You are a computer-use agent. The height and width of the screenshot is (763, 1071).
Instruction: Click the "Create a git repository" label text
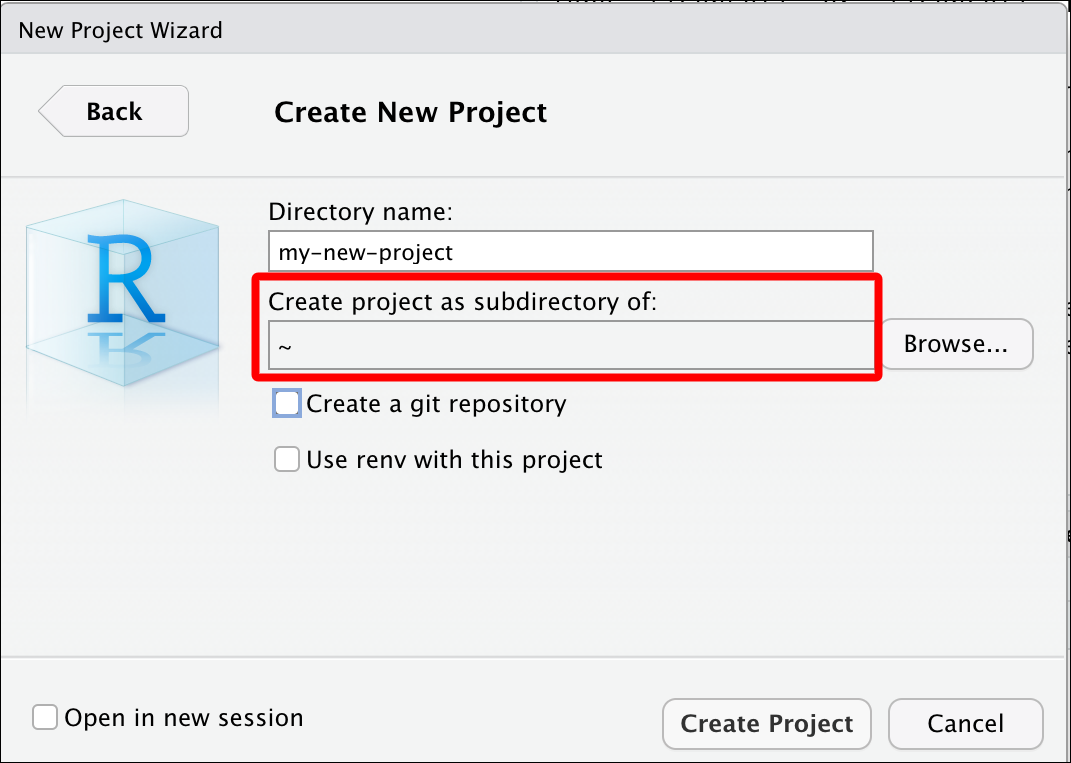click(436, 404)
